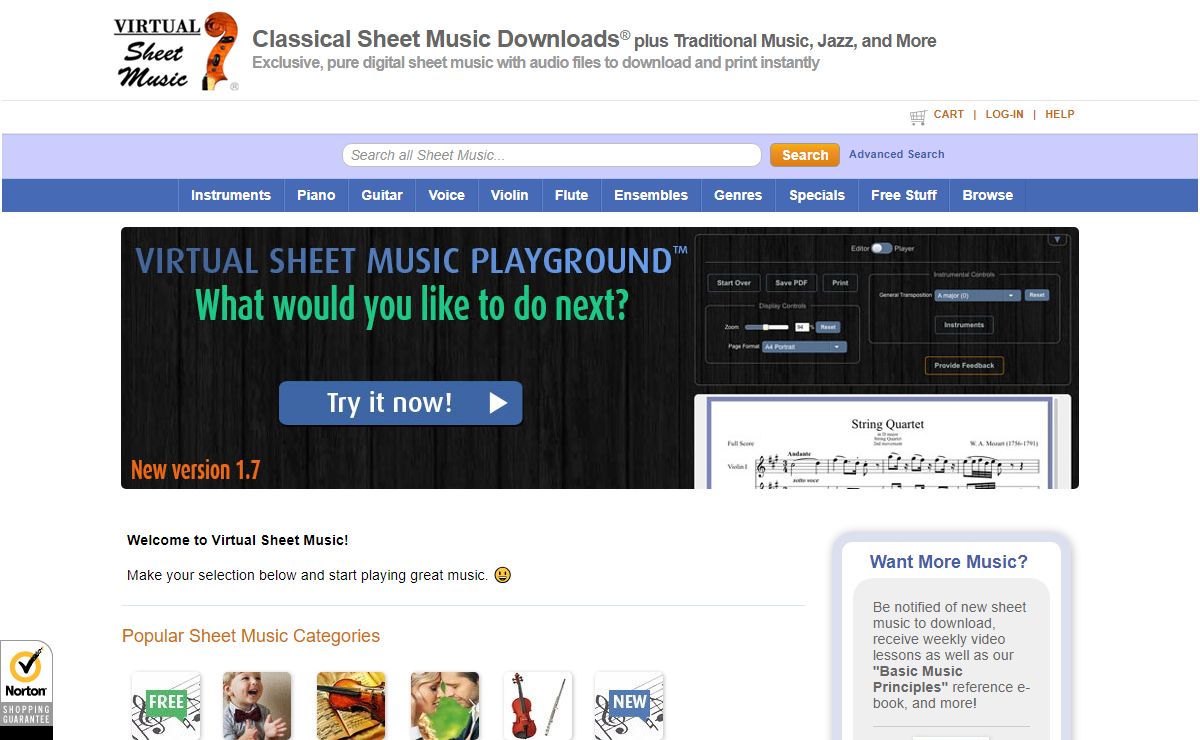Toggle the Editor/Player switch in banner

point(881,248)
